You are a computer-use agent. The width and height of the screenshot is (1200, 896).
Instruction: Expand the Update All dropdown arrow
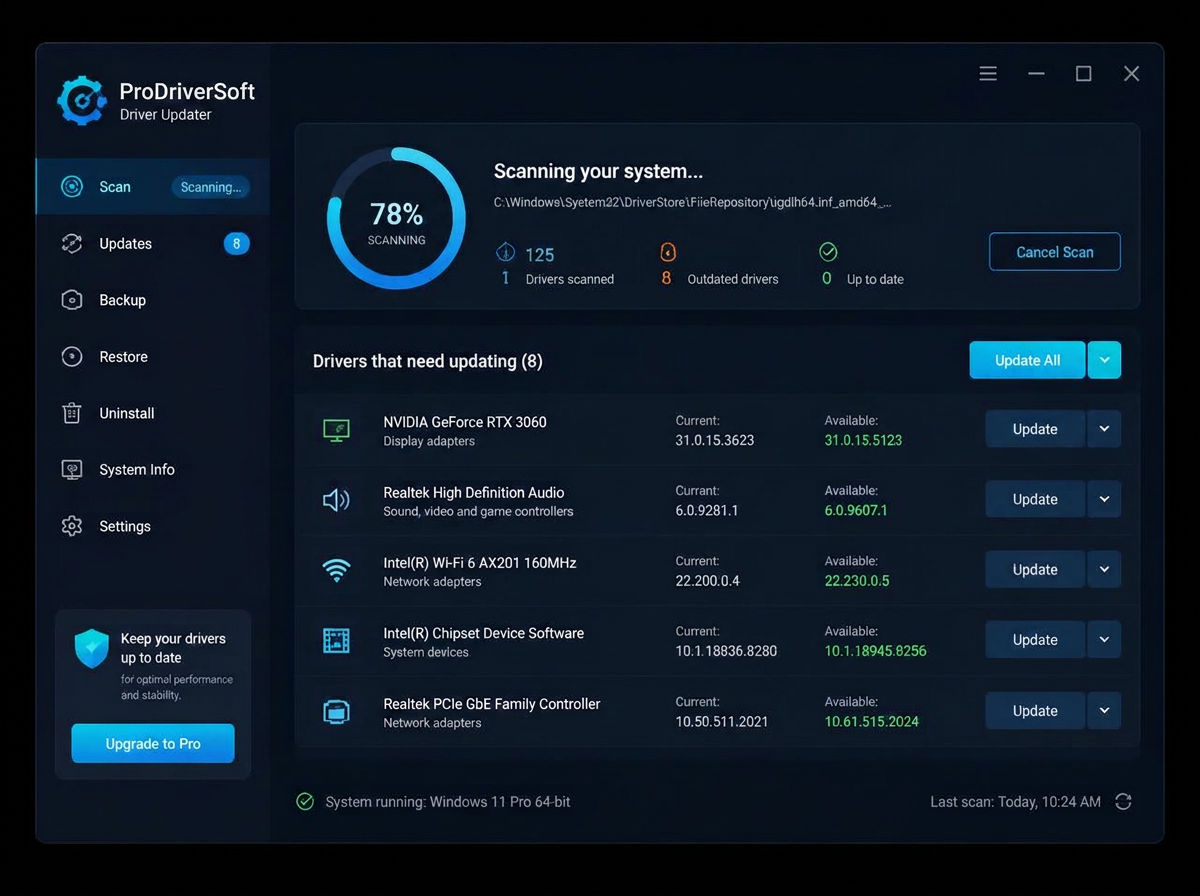click(x=1104, y=360)
